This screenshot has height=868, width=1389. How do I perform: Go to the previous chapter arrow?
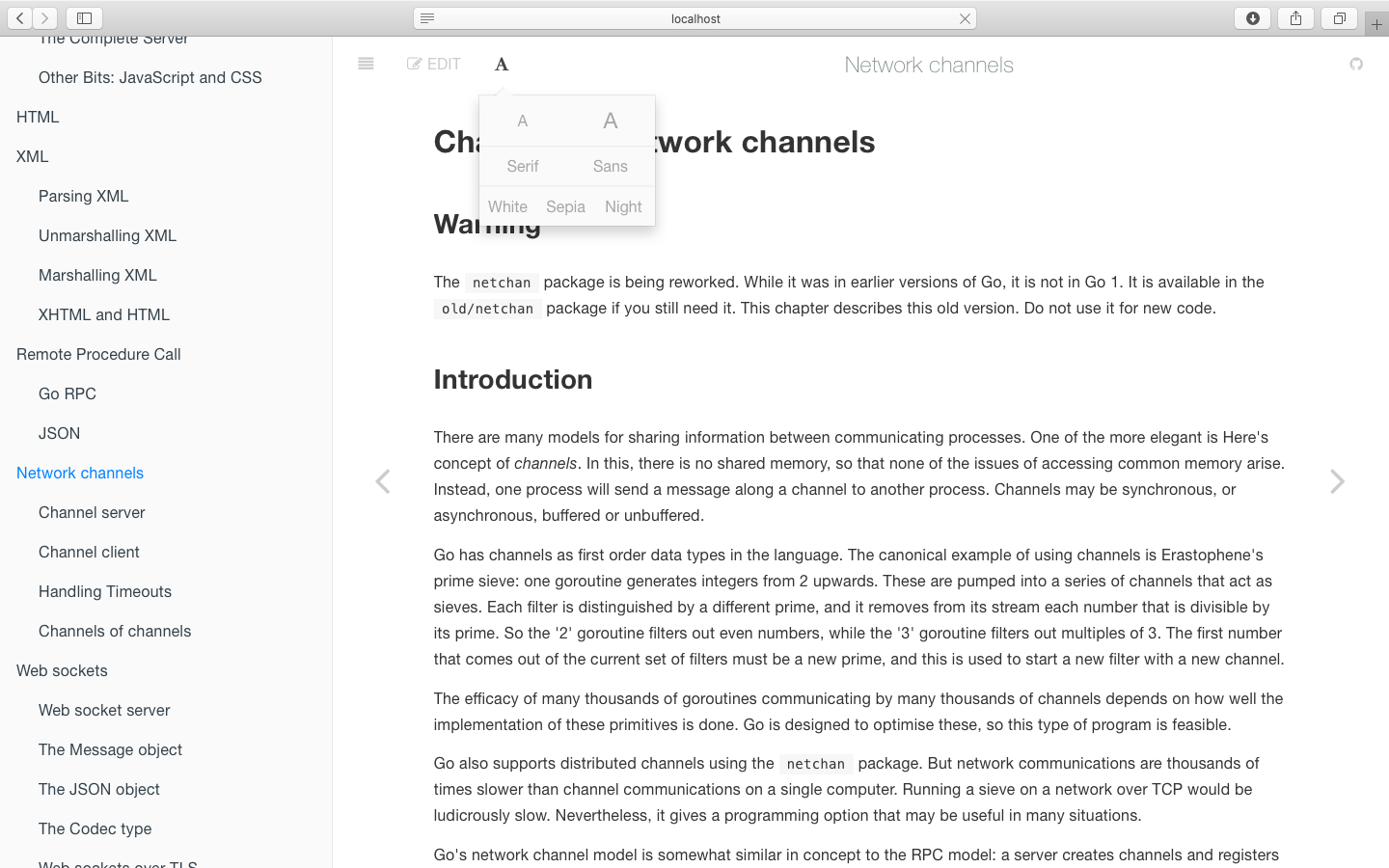[x=383, y=481]
